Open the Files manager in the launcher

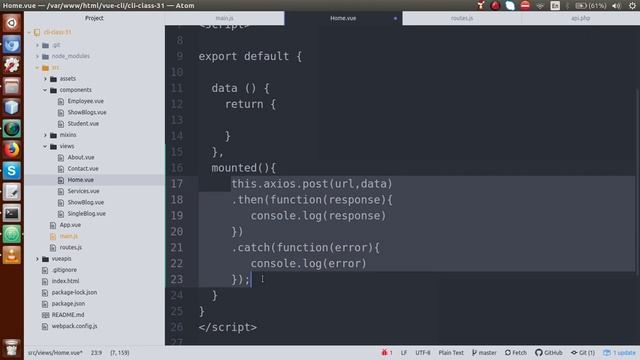point(11,86)
